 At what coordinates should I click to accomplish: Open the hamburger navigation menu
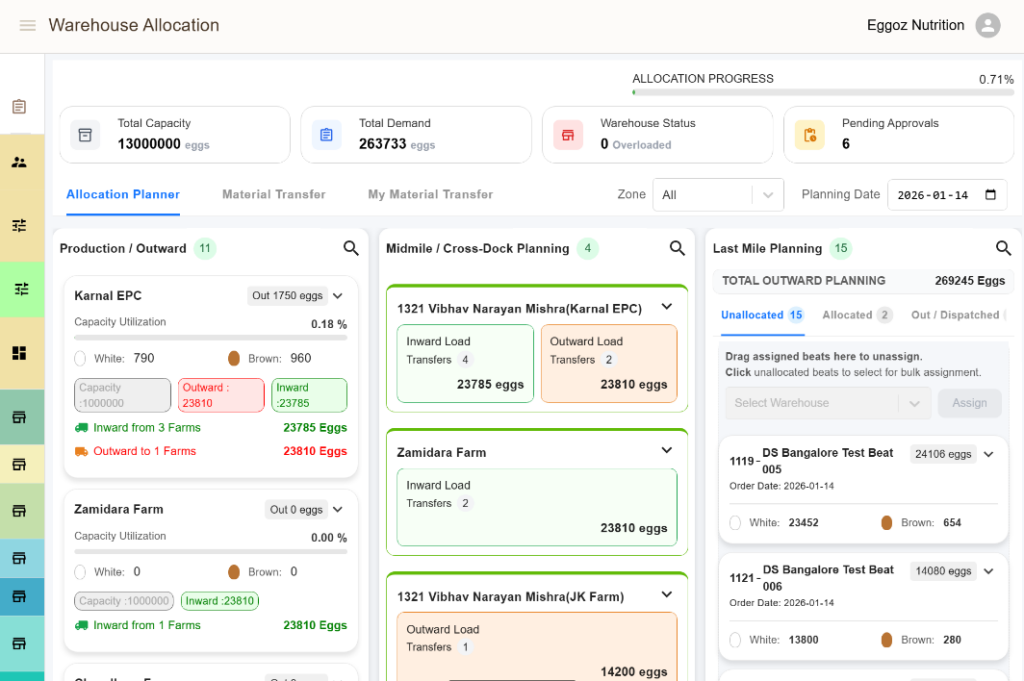click(28, 26)
